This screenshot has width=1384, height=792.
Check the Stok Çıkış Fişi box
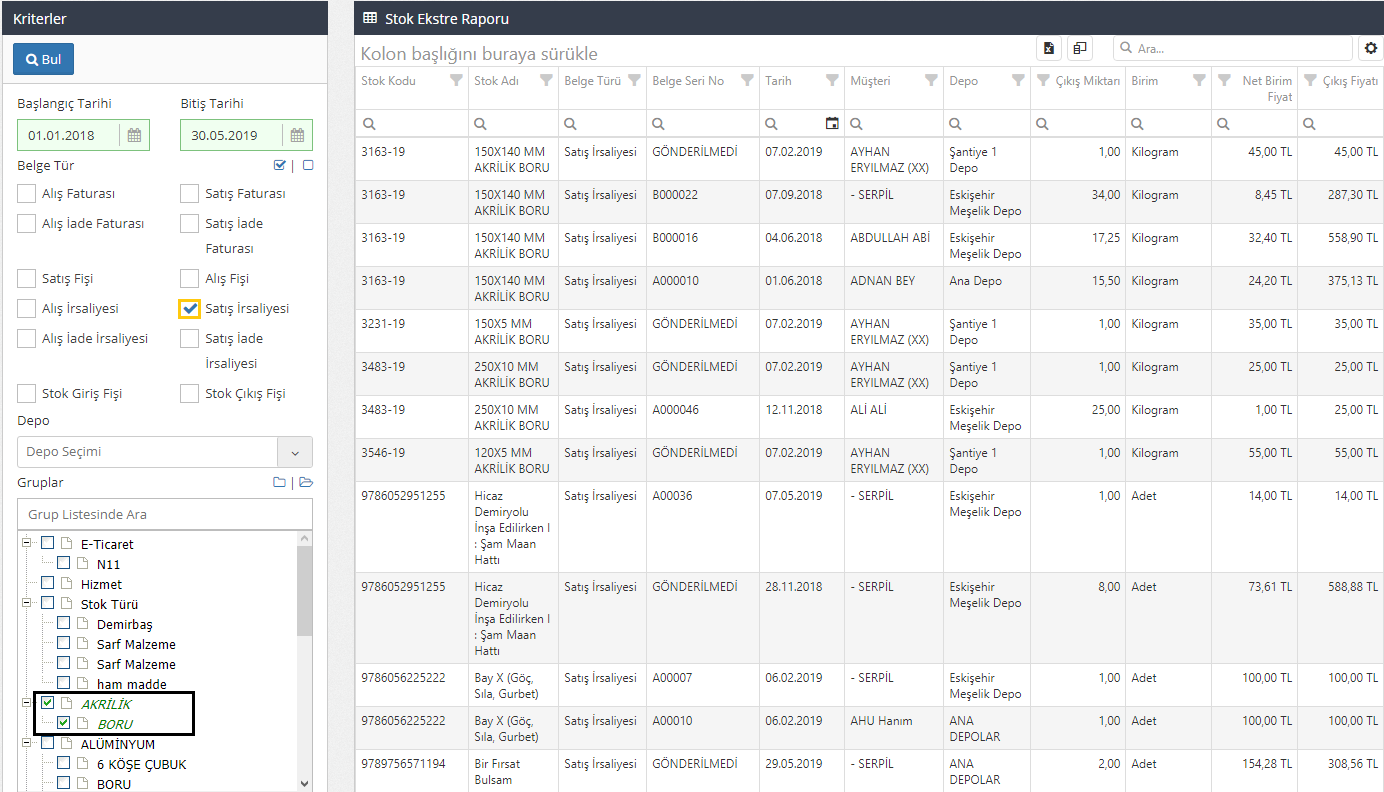[190, 394]
